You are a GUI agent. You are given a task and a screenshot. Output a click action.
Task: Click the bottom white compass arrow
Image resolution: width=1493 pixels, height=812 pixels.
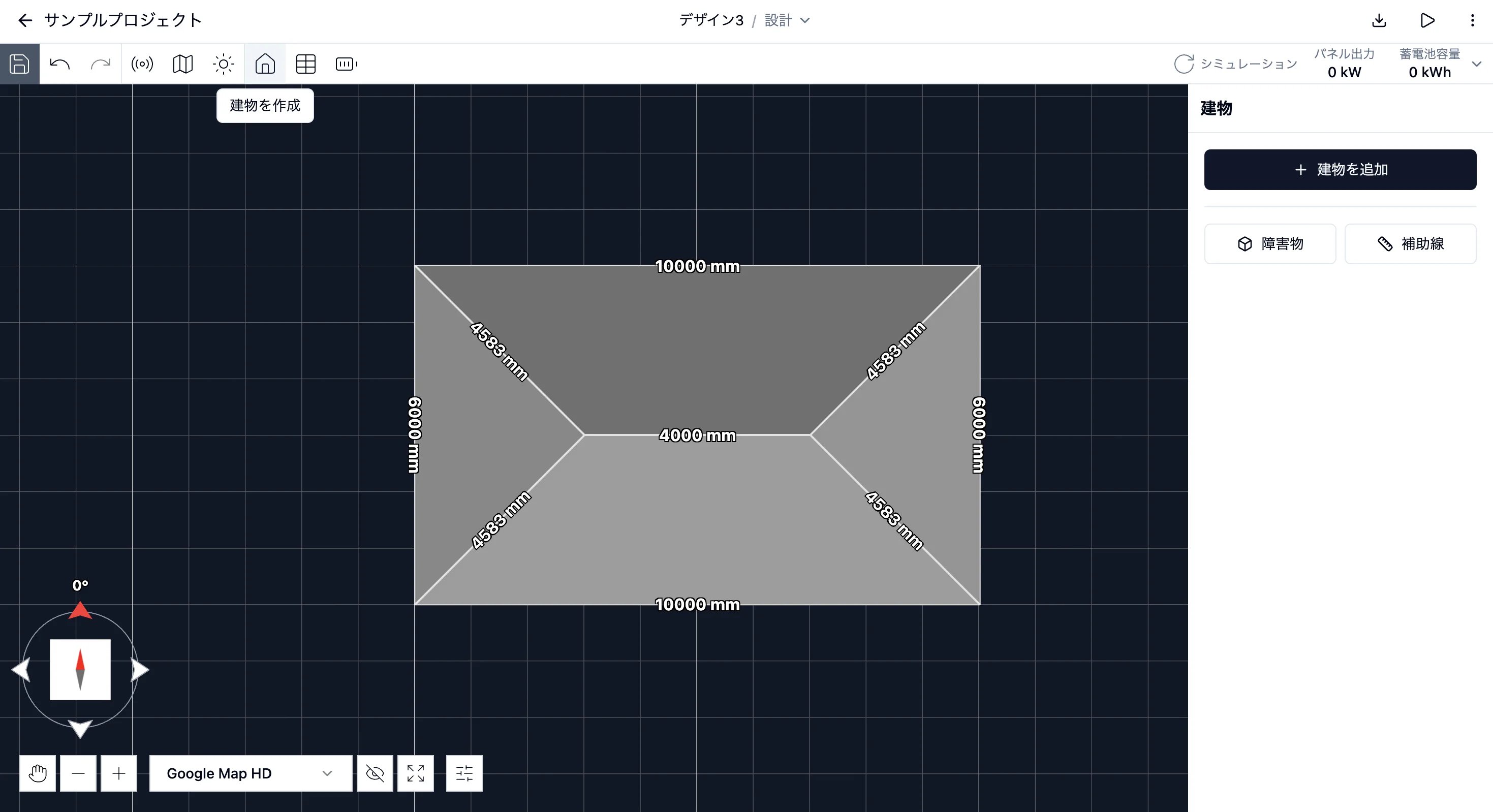click(80, 729)
